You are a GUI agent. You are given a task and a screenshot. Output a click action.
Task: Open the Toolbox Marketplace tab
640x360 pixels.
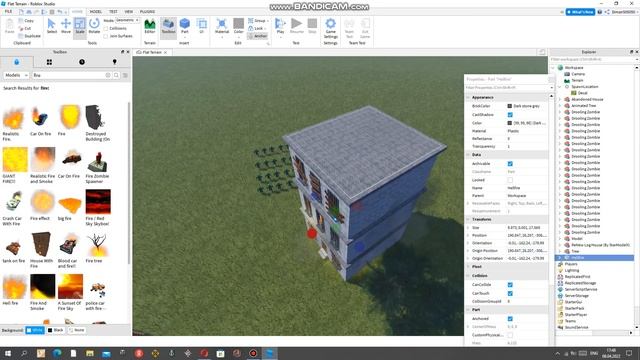pyautogui.click(x=17, y=62)
